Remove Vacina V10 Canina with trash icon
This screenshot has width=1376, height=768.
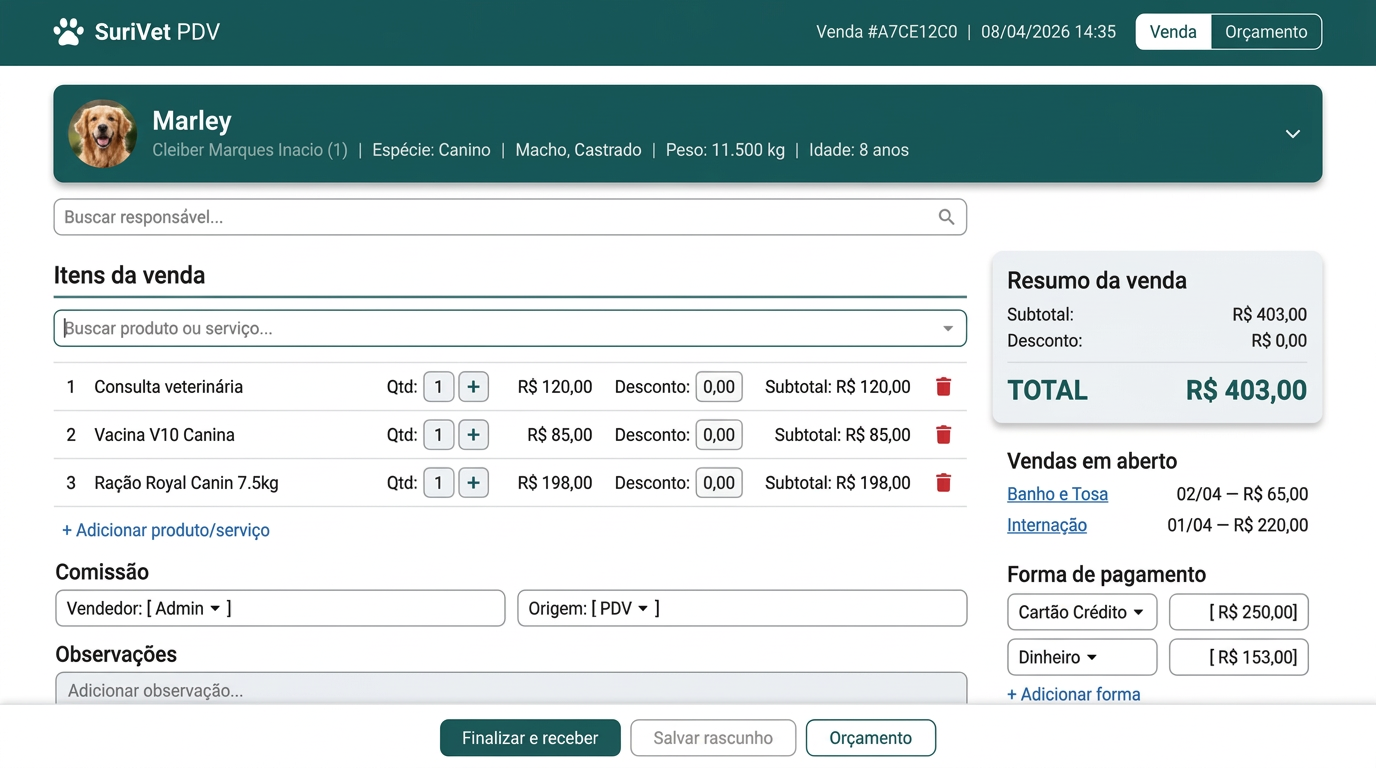[x=943, y=435]
